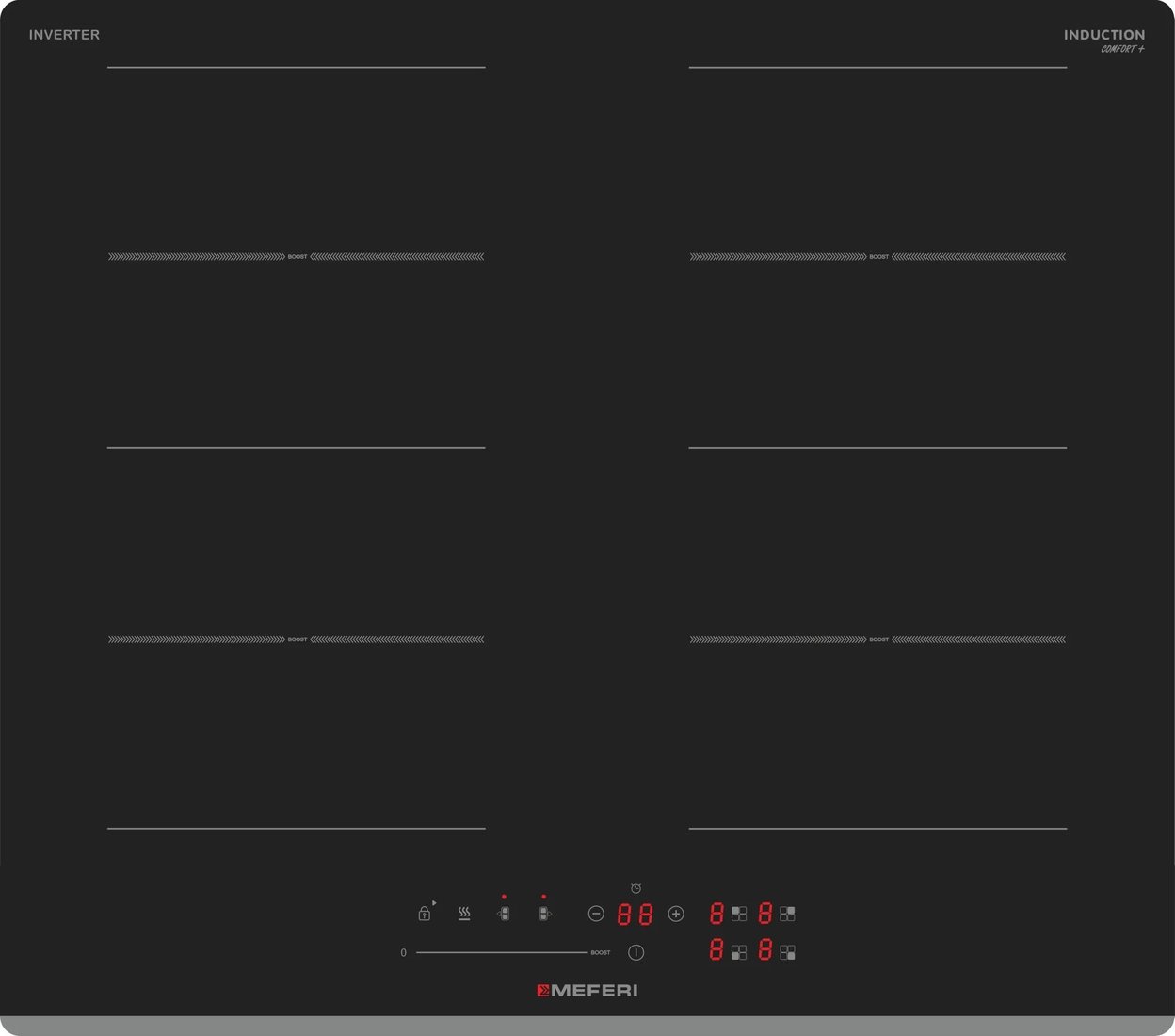Viewport: 1175px width, 1036px height.
Task: Select the front-left zone selector icon
Action: 739,952
